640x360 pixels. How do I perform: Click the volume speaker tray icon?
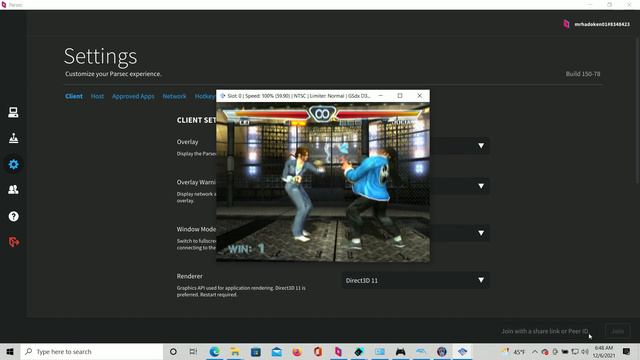pos(585,351)
